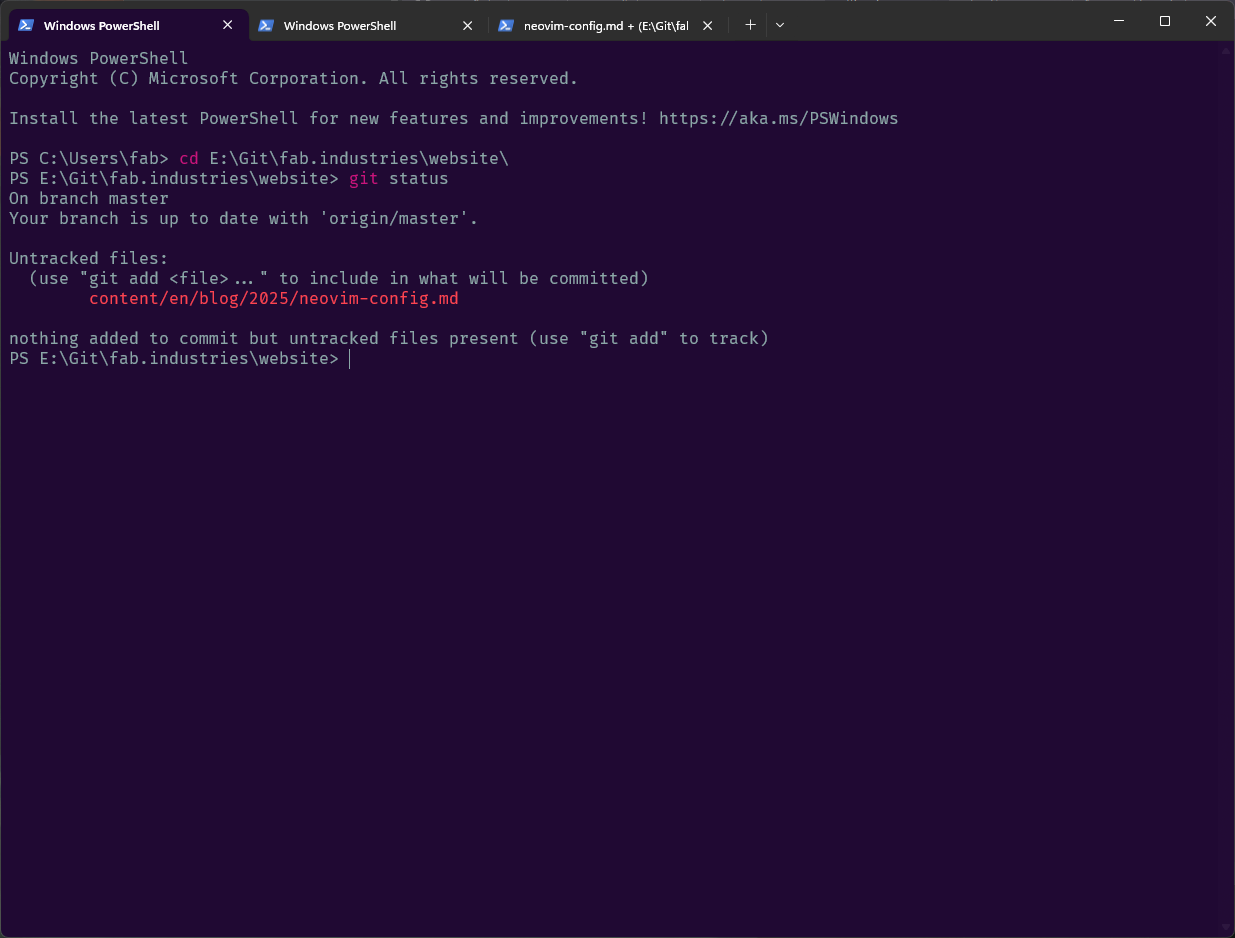Screen dimensions: 1235x938
Task: Click the 'cd E:\Git\fab.industries\website\' command
Action: [344, 159]
